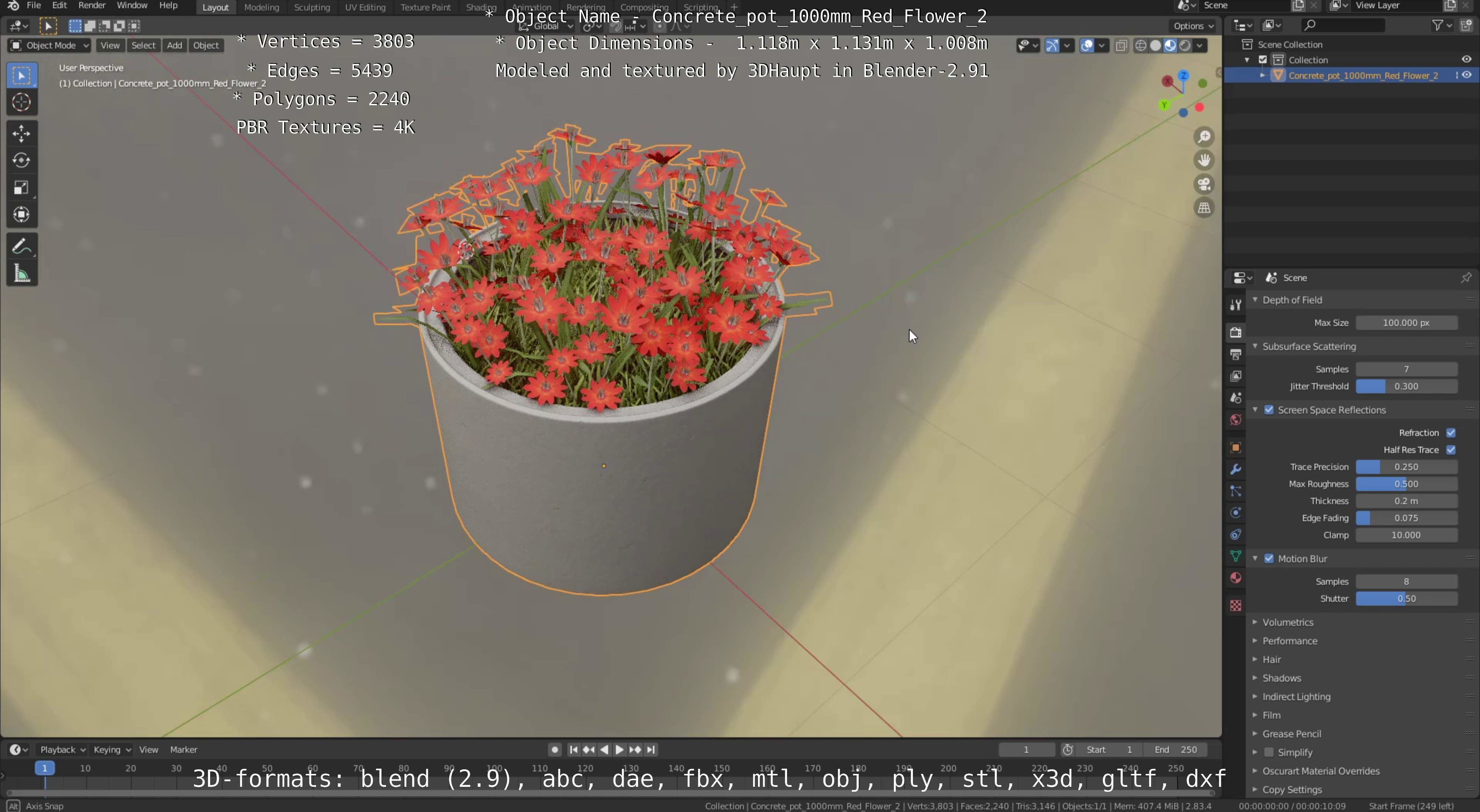Activate the 3D Cursor tool

22,102
